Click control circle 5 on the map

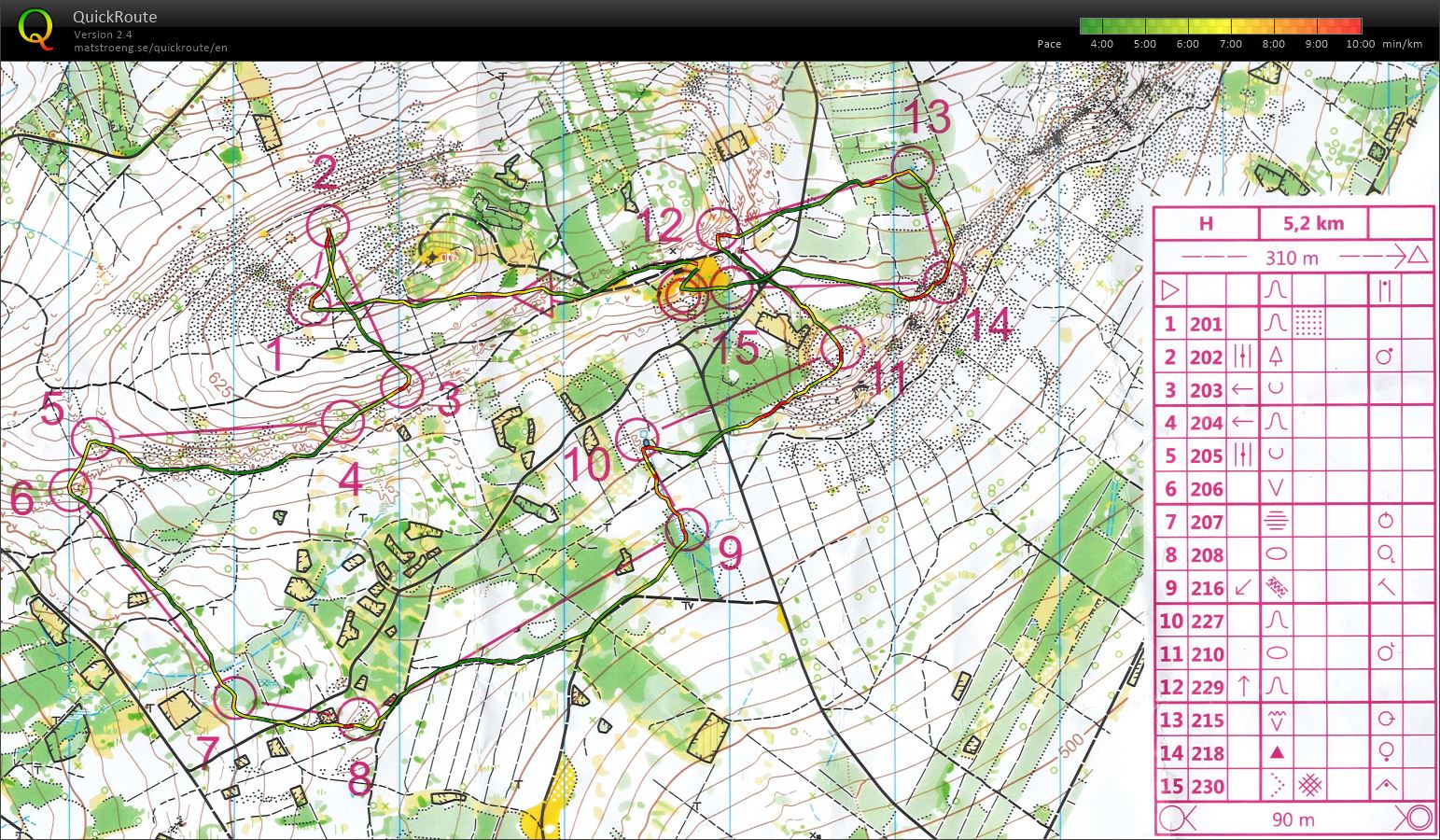coord(92,439)
